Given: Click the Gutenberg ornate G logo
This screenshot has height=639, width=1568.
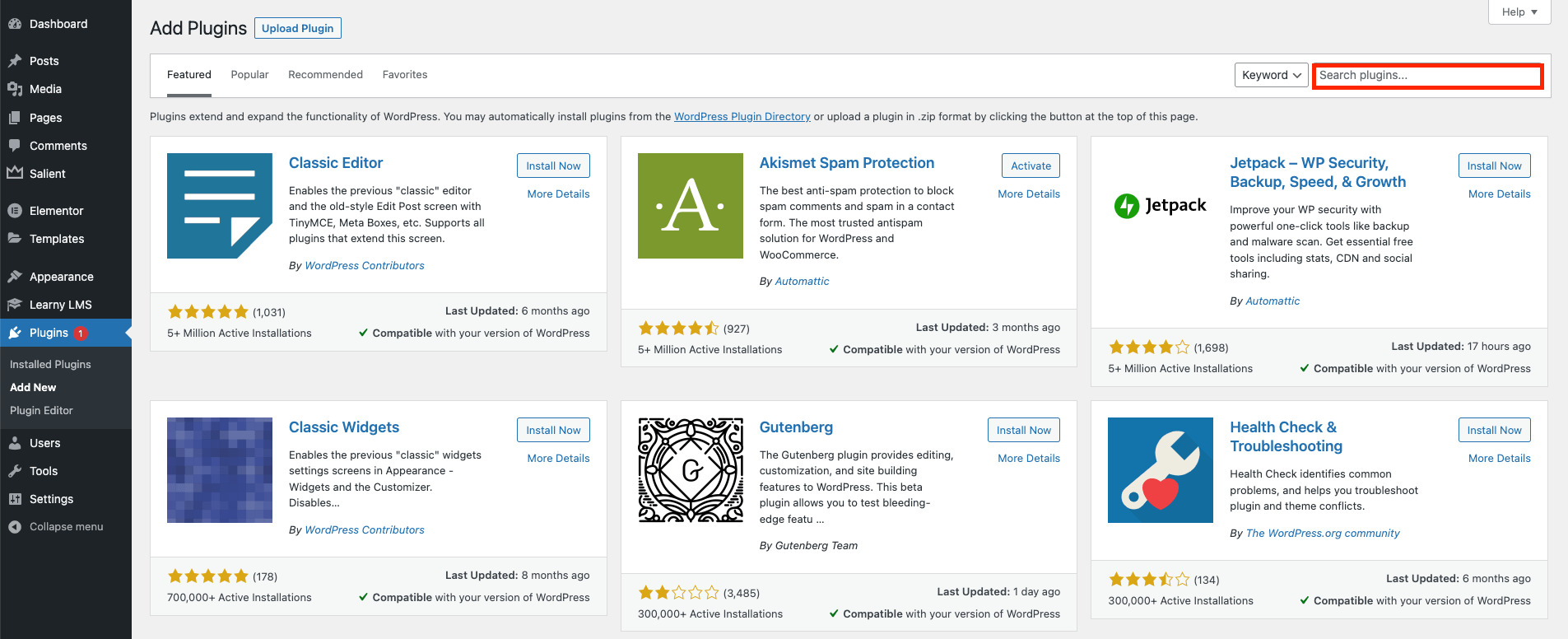Looking at the screenshot, I should 691,470.
